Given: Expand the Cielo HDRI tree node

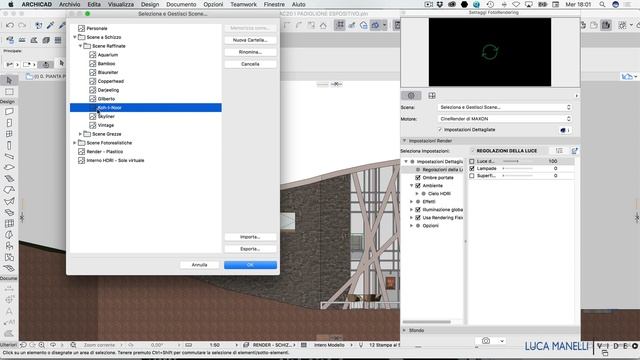Looking at the screenshot, I should 417,194.
